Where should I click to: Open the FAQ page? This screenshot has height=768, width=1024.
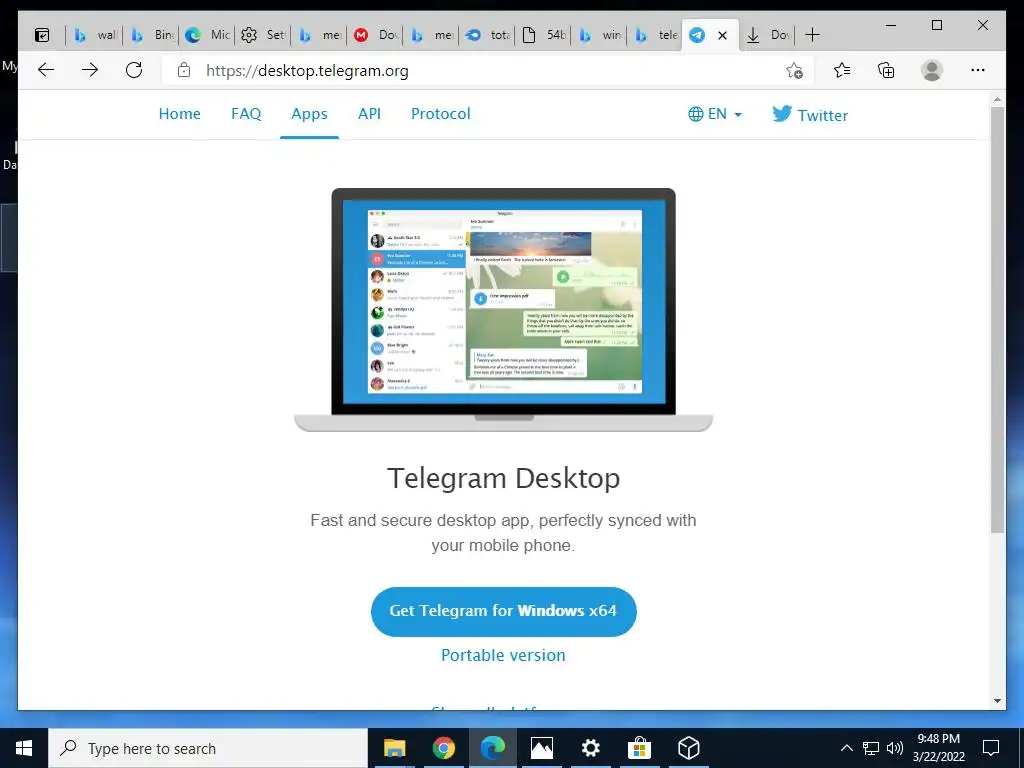[x=246, y=114]
